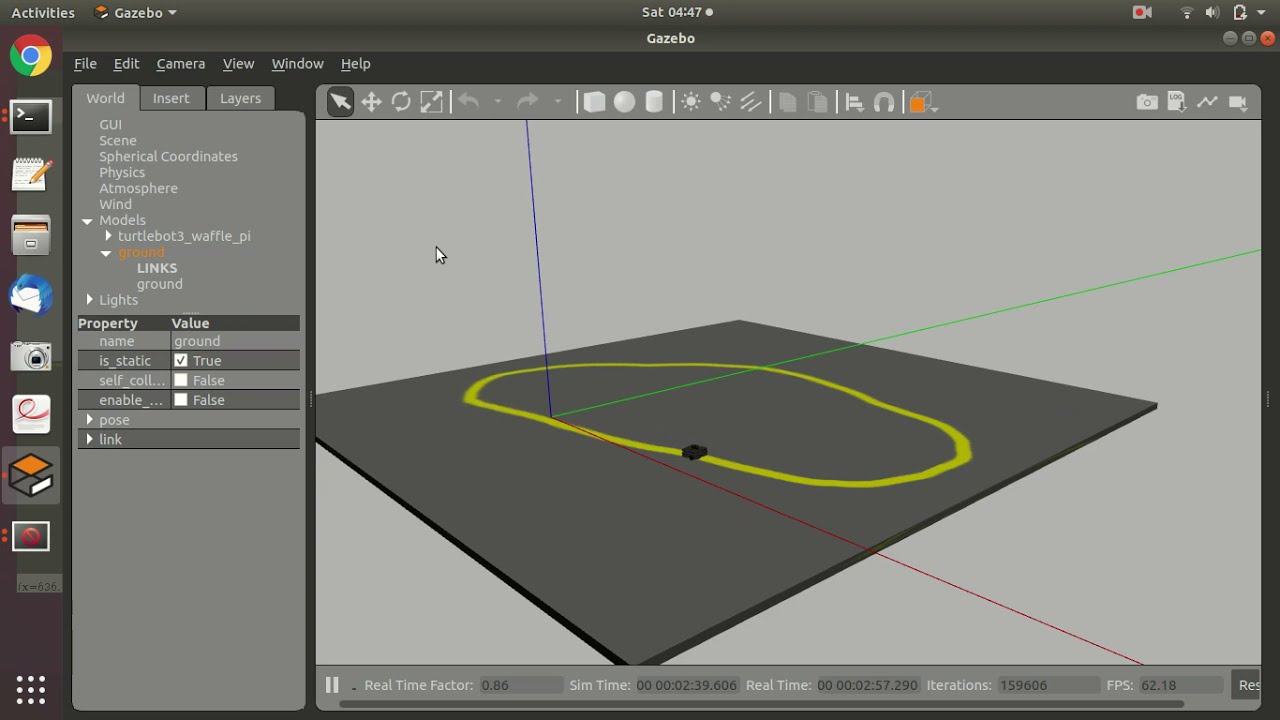Select Physics in the World tree

(x=122, y=172)
